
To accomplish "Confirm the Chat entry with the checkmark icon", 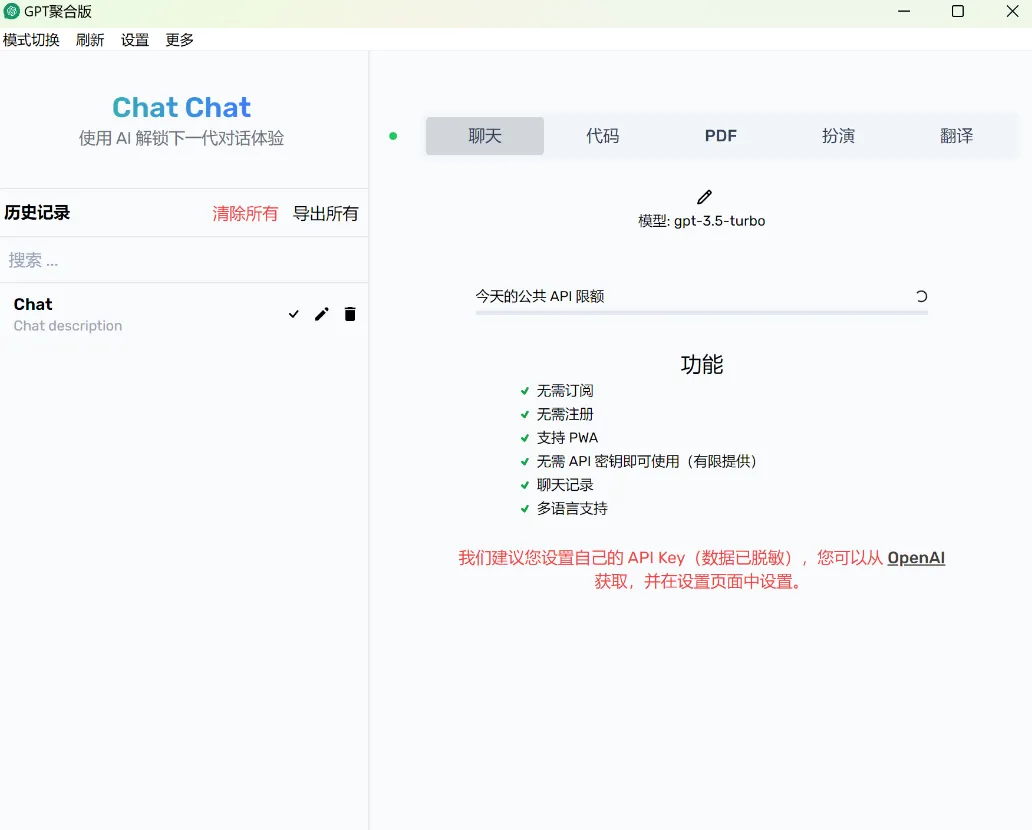I will [294, 314].
